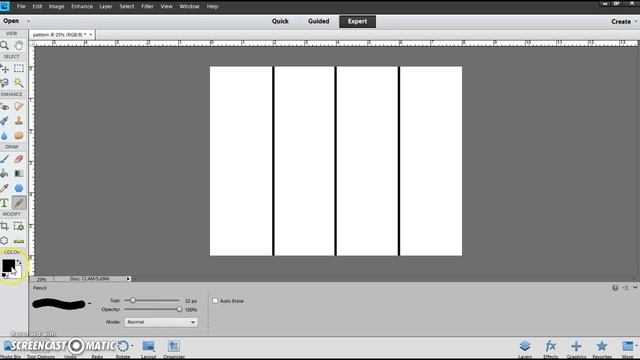
Task: Select the Rectangular Marquee tool
Action: (19, 69)
